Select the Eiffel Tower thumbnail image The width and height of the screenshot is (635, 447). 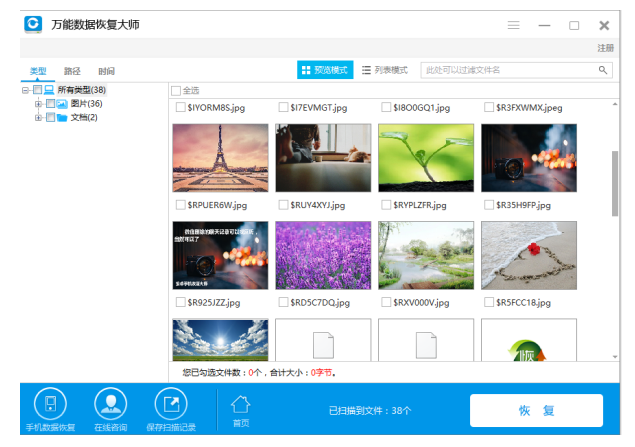click(x=220, y=157)
